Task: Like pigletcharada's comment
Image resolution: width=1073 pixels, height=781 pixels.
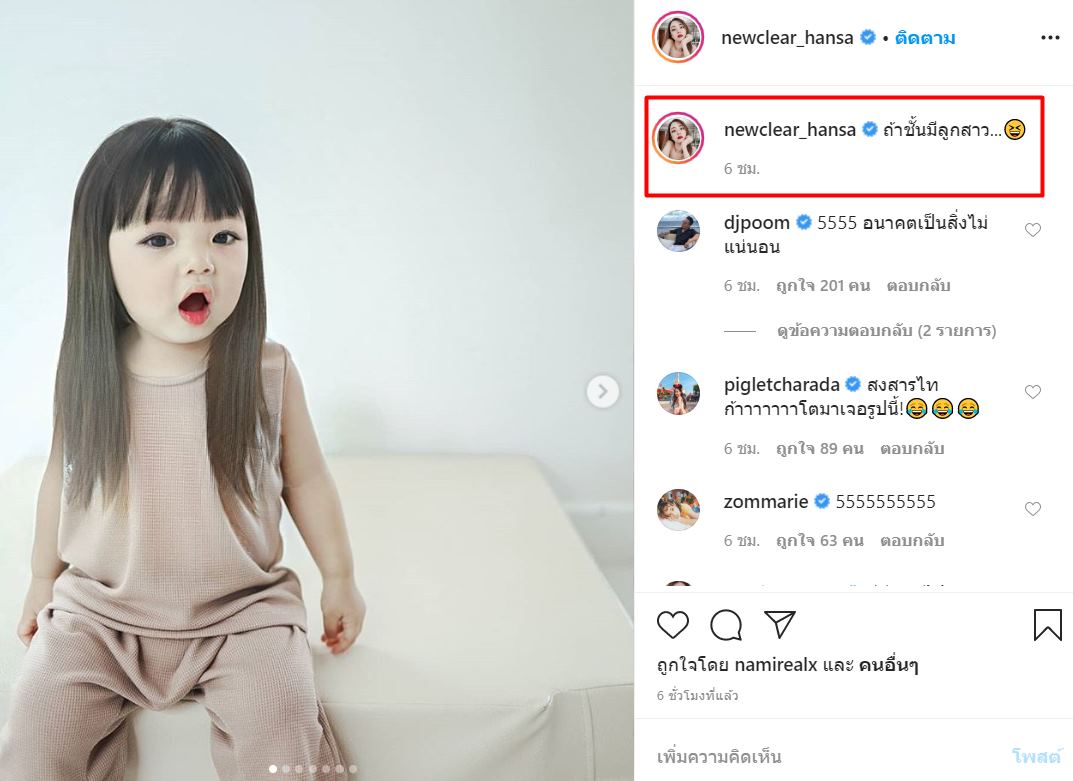Action: (1033, 392)
